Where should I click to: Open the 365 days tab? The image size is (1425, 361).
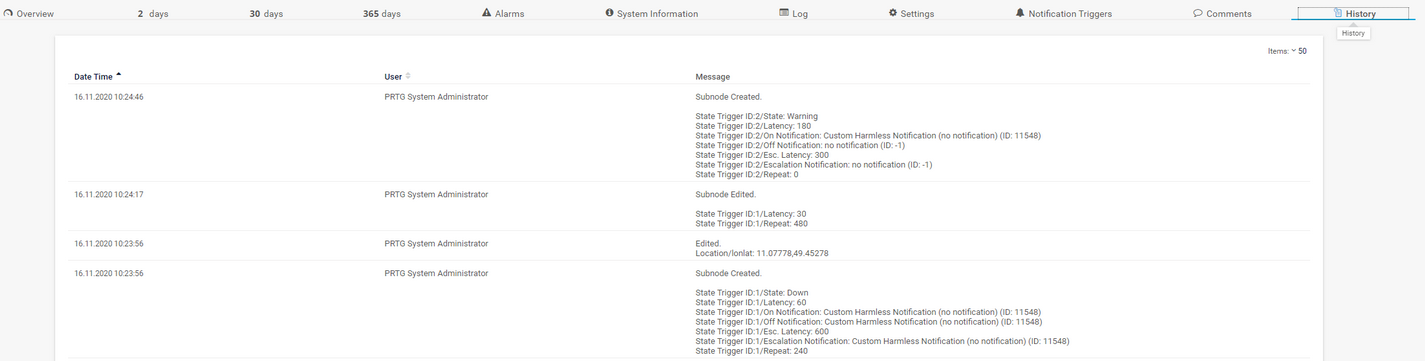pyautogui.click(x=382, y=14)
